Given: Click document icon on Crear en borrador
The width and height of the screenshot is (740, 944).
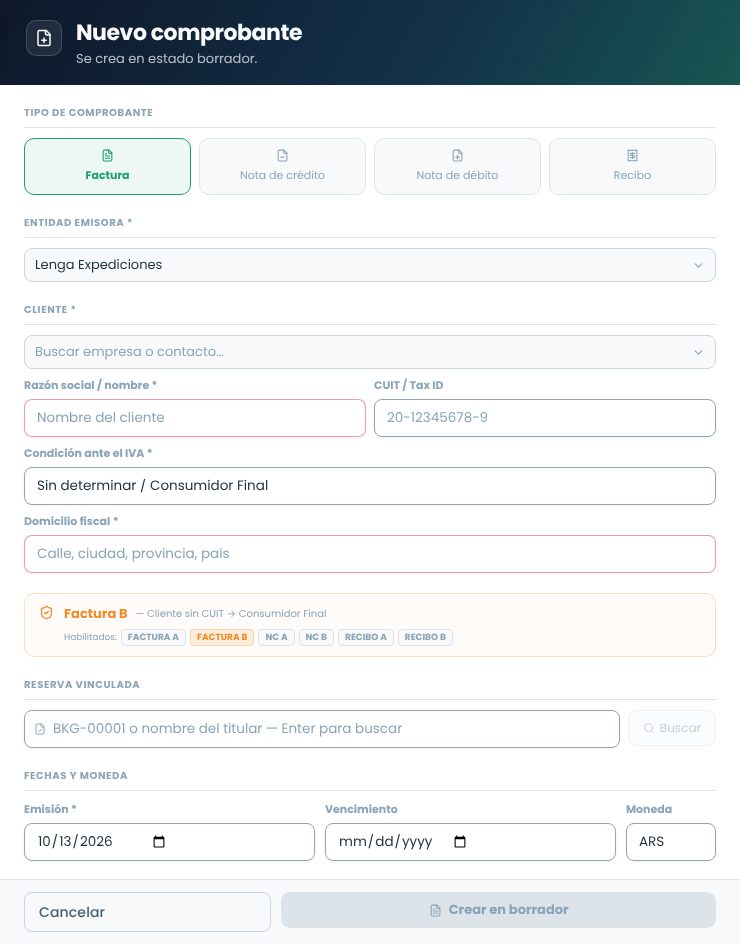Looking at the screenshot, I should [x=435, y=910].
